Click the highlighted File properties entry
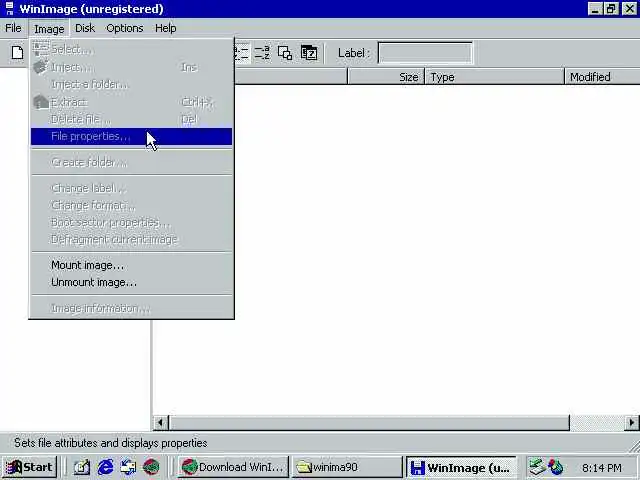This screenshot has width=640, height=480. [x=131, y=136]
